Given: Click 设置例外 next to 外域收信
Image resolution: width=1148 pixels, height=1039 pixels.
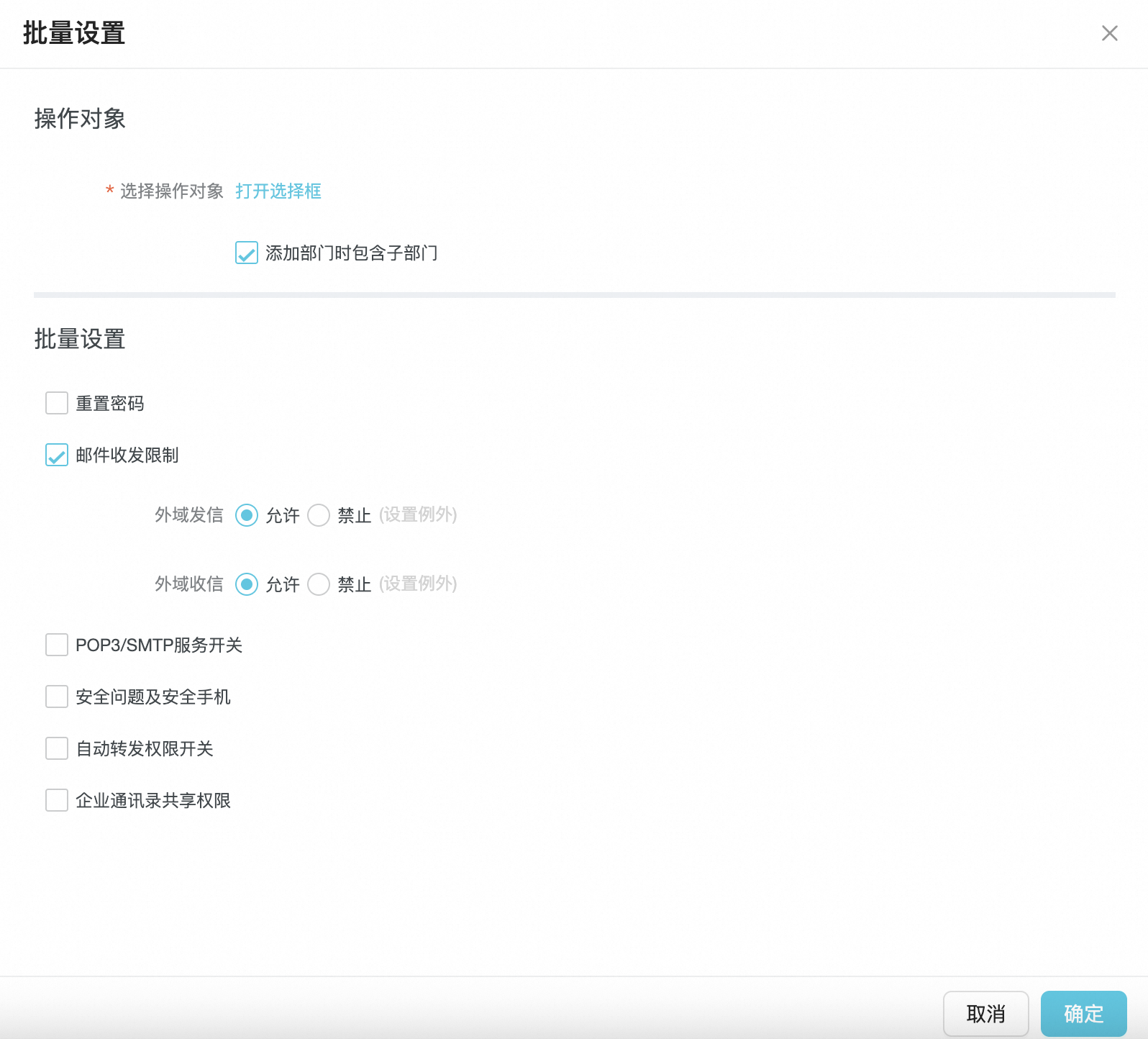Looking at the screenshot, I should [418, 584].
